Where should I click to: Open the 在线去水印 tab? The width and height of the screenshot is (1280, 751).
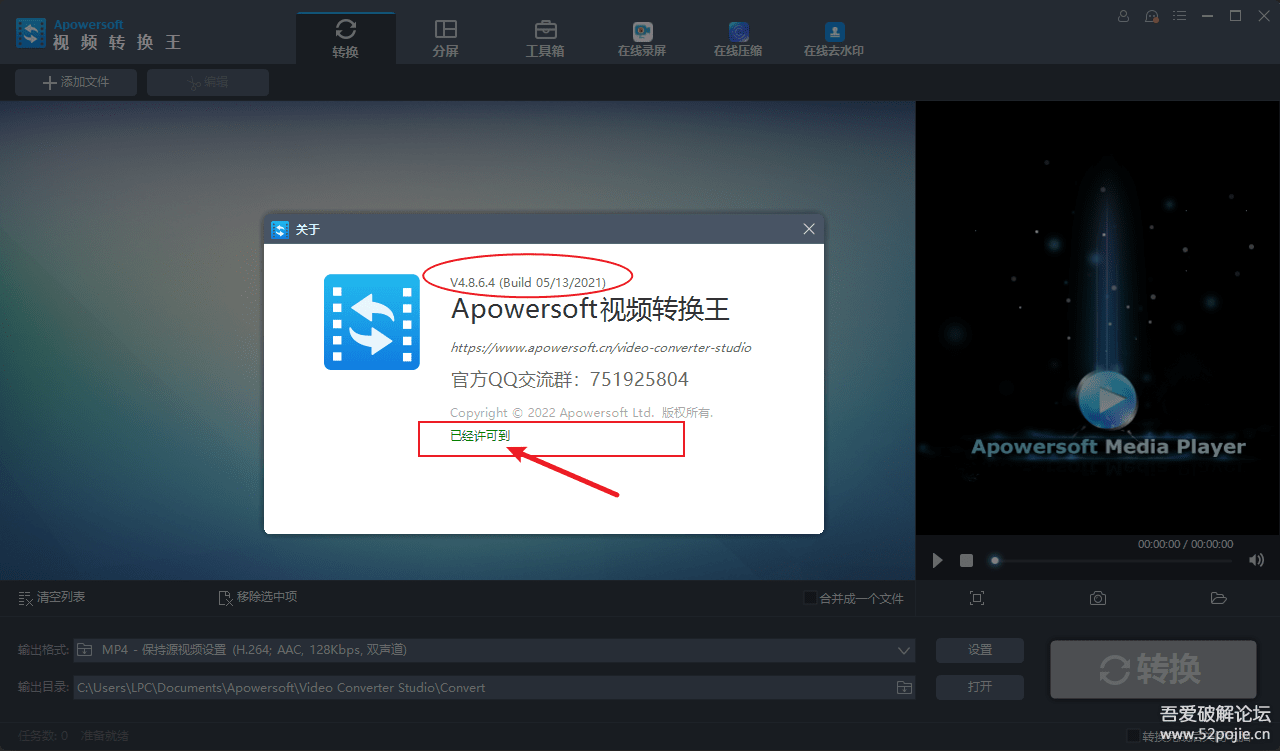pyautogui.click(x=834, y=40)
